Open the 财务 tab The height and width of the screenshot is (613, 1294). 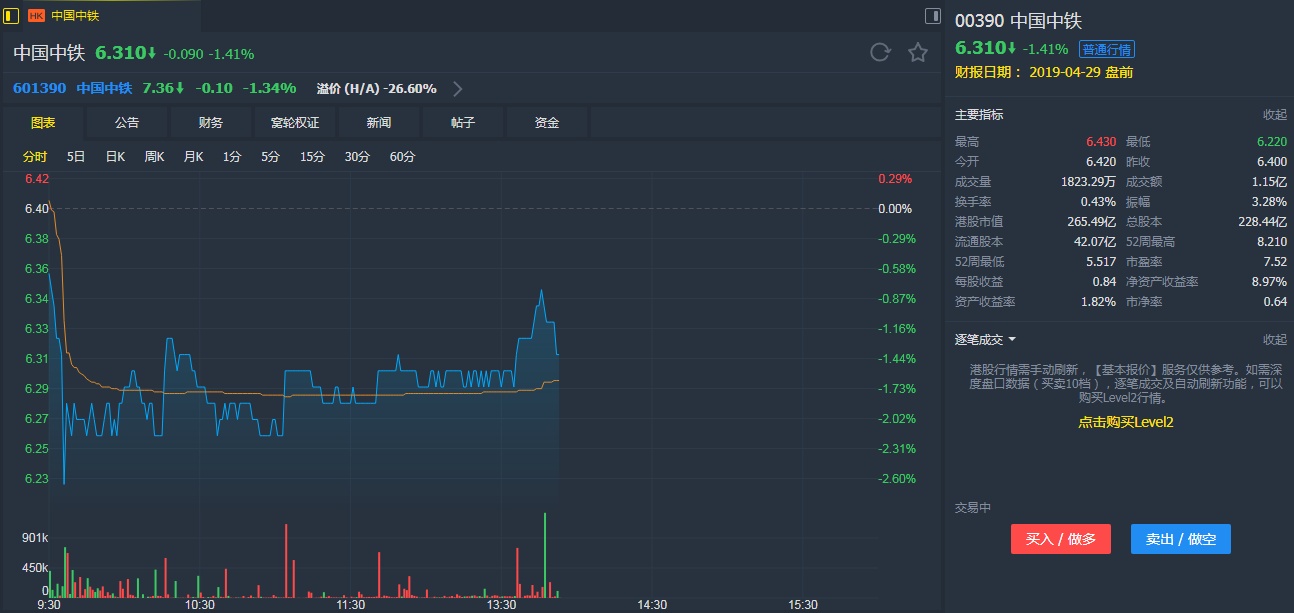pos(211,122)
